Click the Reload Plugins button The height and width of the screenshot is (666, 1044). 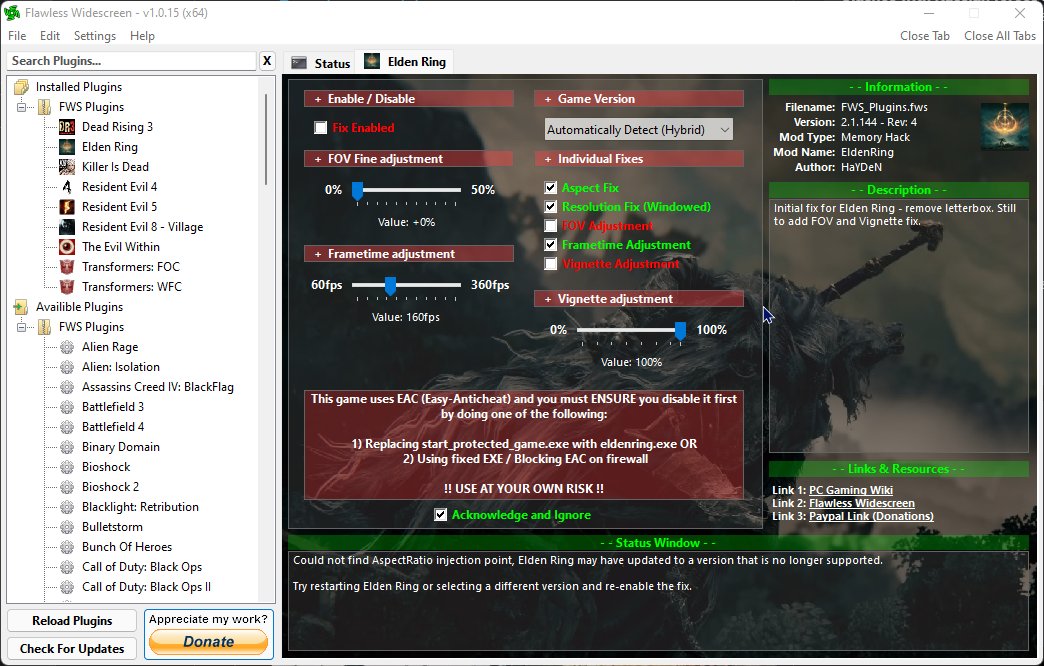(72, 621)
